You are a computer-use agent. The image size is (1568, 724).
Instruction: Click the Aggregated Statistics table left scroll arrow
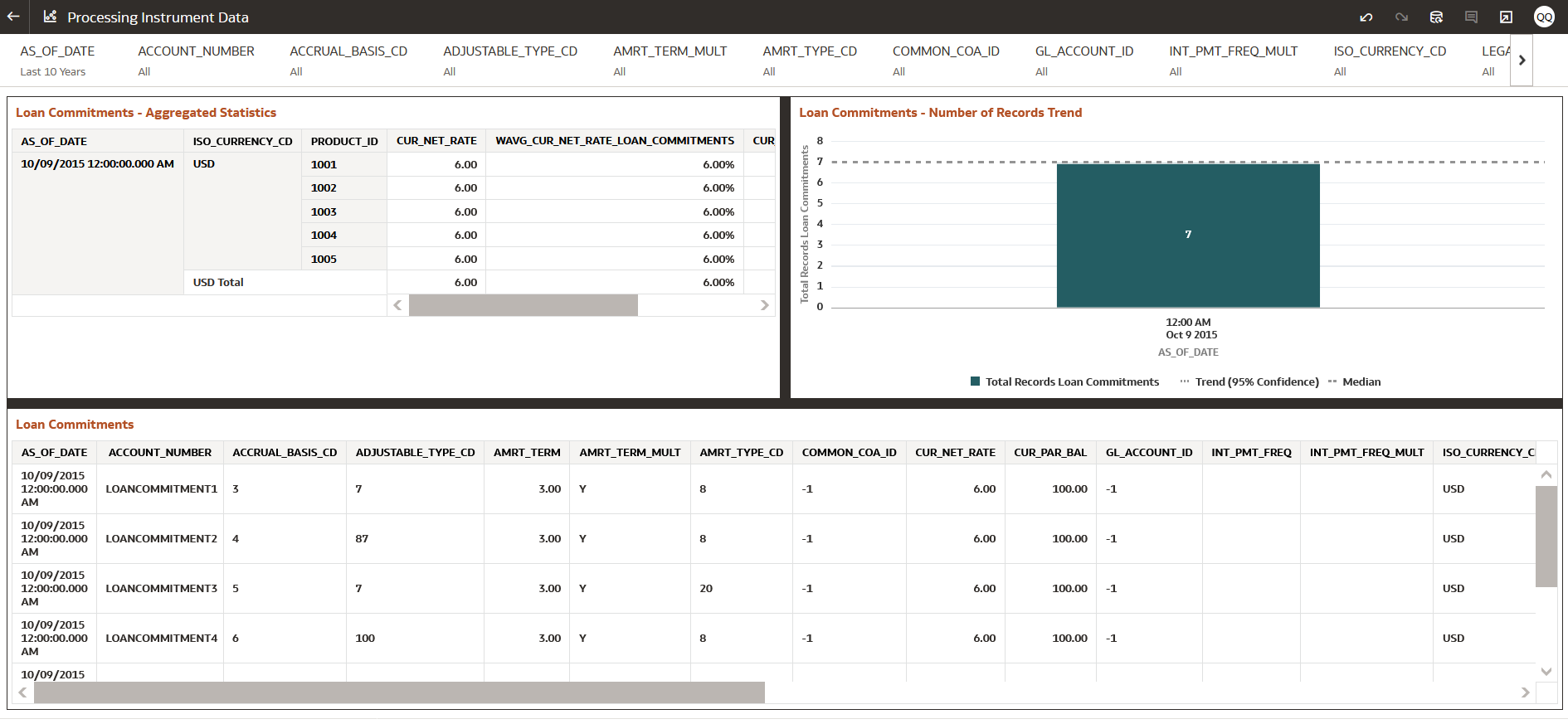tap(397, 305)
